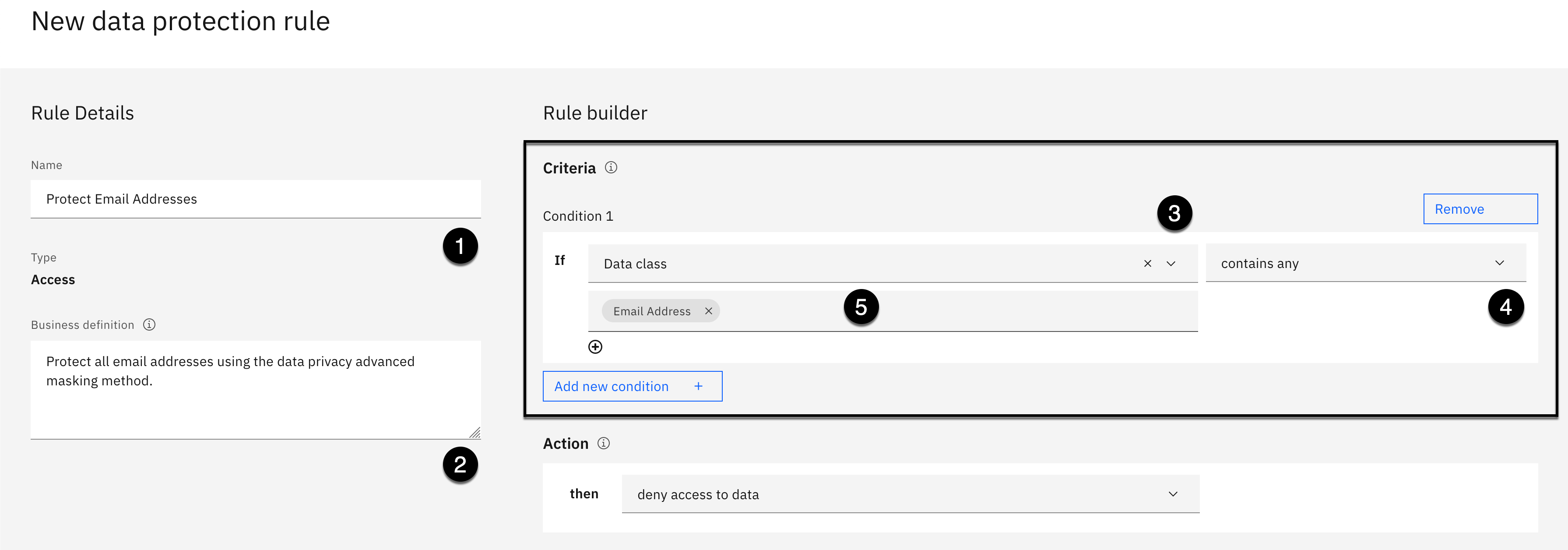Click plus icon in Add new condition
Image resolution: width=1568 pixels, height=550 pixels.
click(x=698, y=386)
